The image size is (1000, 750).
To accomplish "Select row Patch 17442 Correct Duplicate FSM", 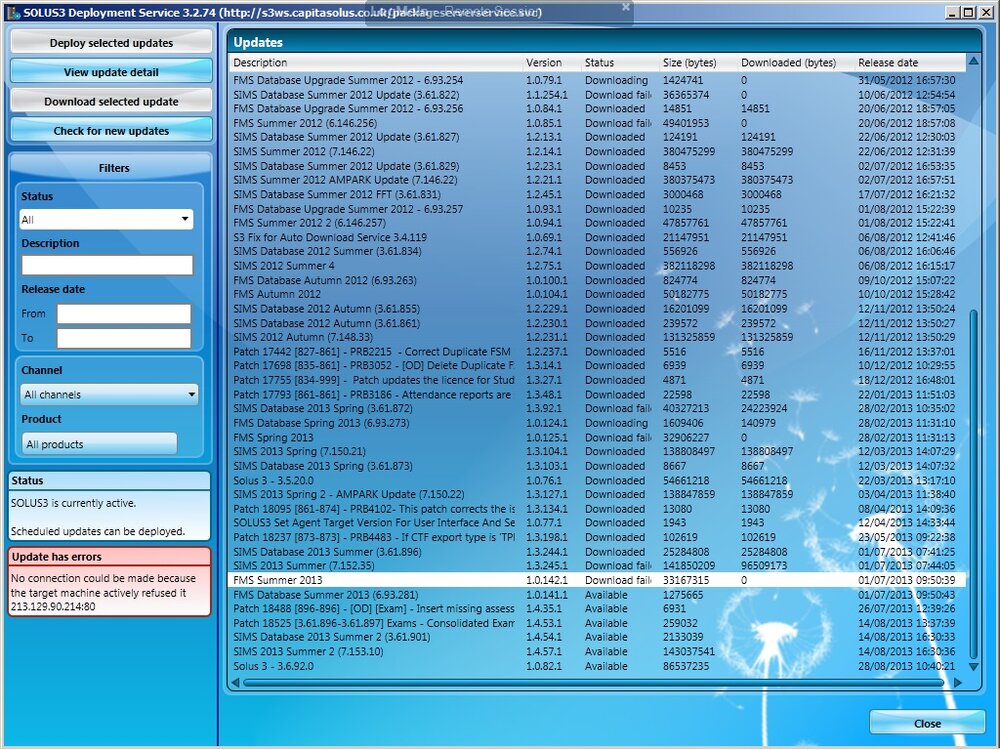I will [597, 351].
